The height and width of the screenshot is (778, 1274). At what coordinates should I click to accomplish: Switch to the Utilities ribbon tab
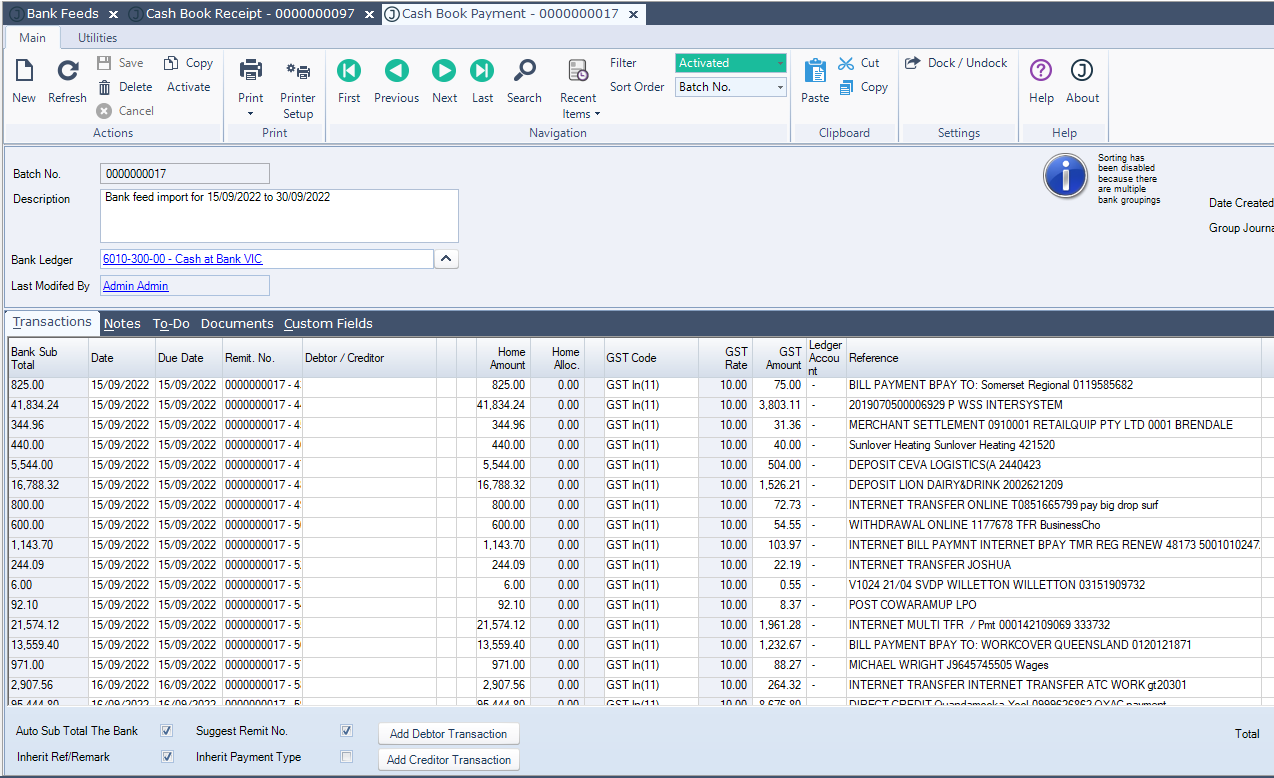(97, 38)
